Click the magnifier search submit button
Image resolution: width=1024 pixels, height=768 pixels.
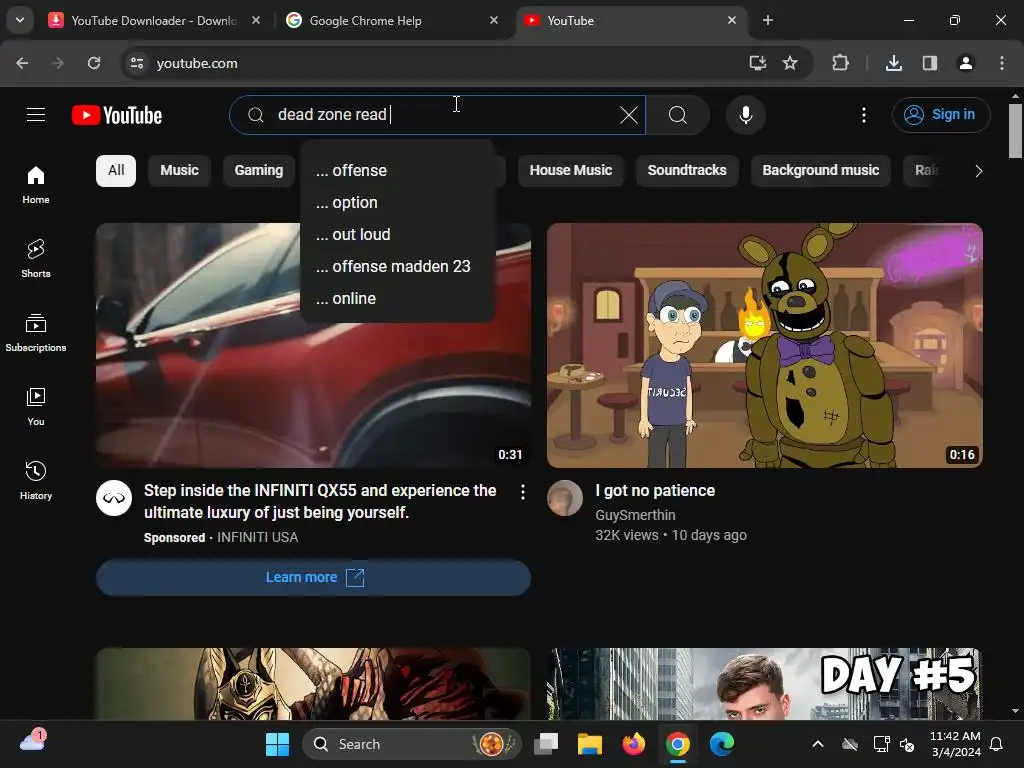click(x=678, y=115)
